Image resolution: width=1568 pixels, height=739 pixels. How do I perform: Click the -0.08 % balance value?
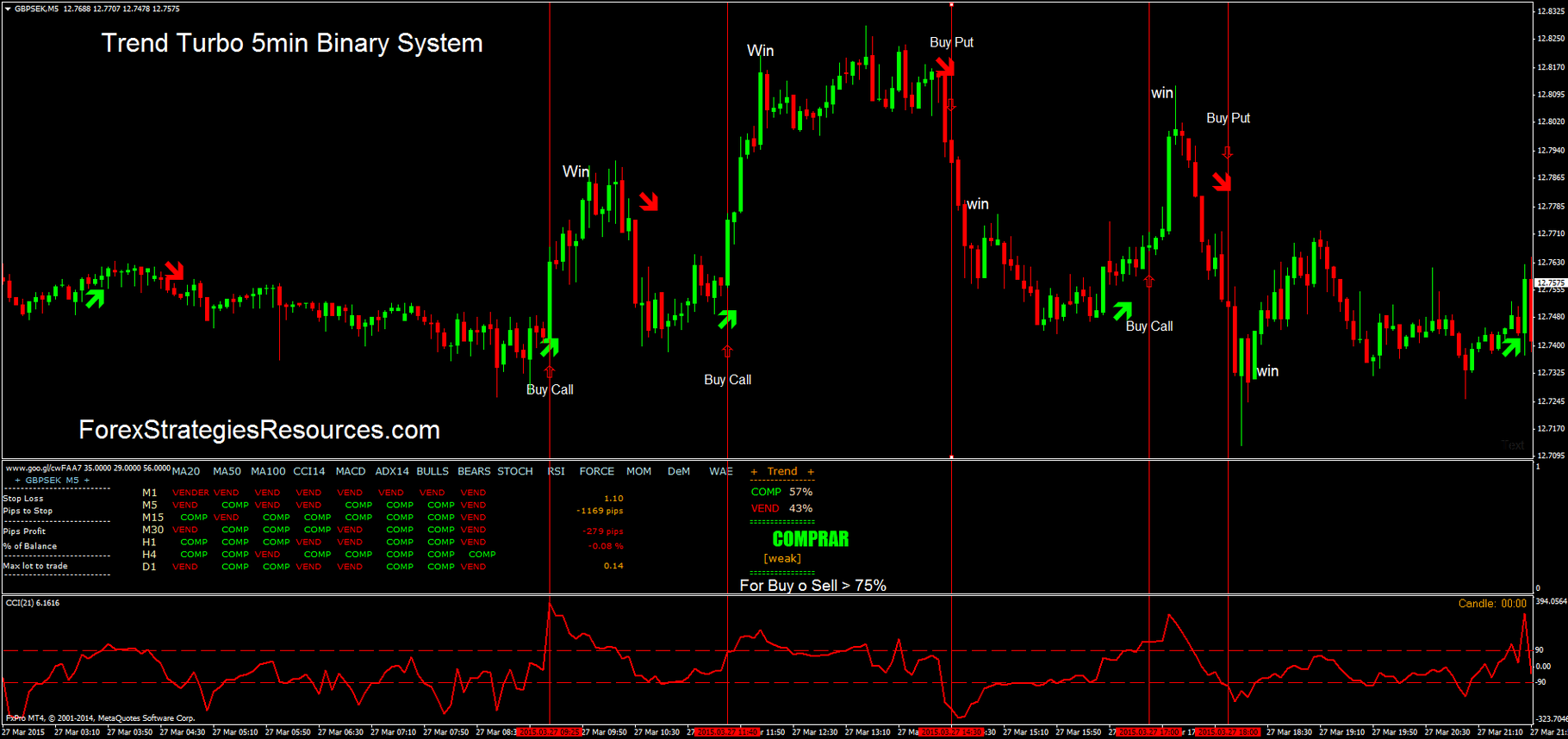click(606, 546)
